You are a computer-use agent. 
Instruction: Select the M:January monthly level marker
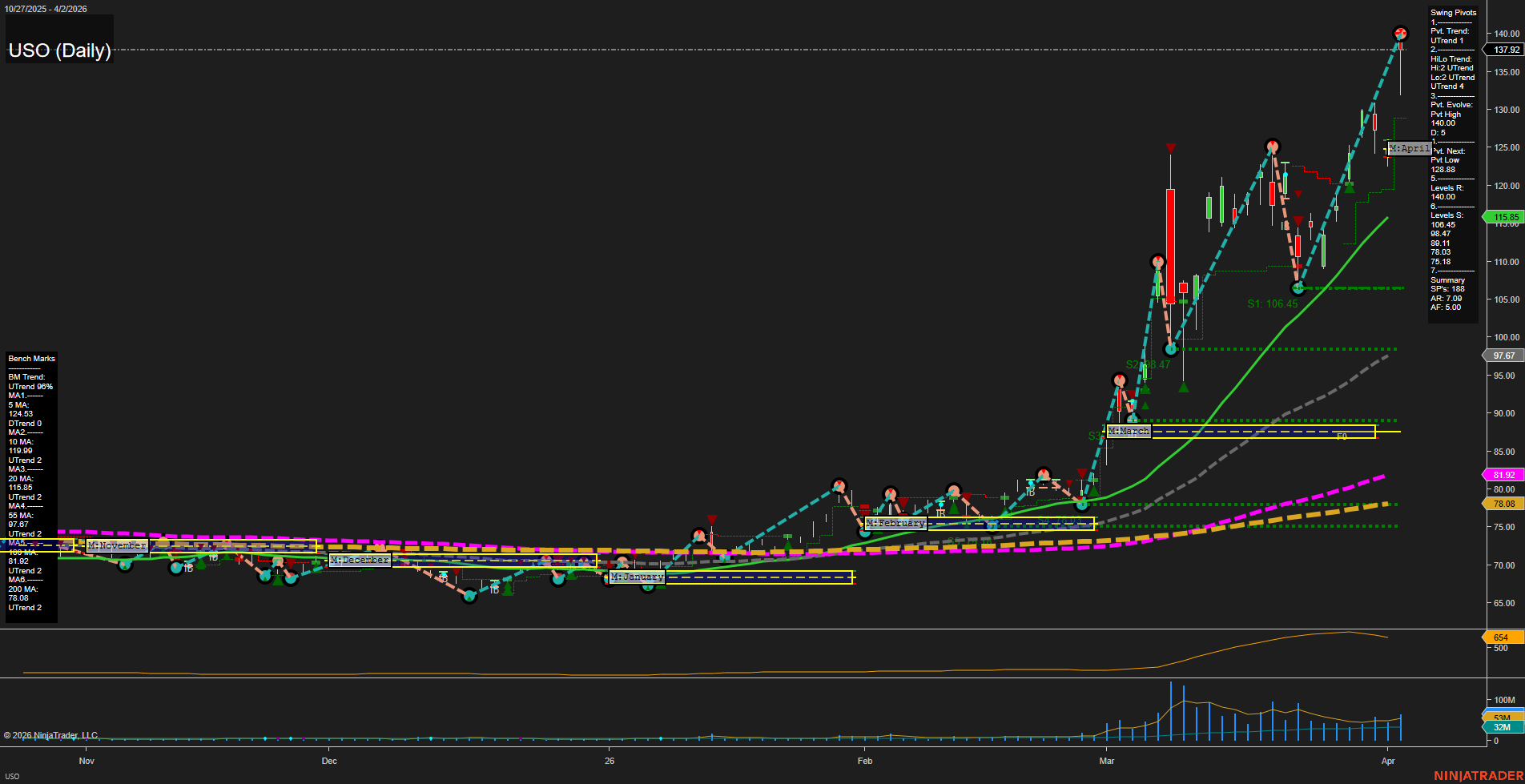coord(638,577)
